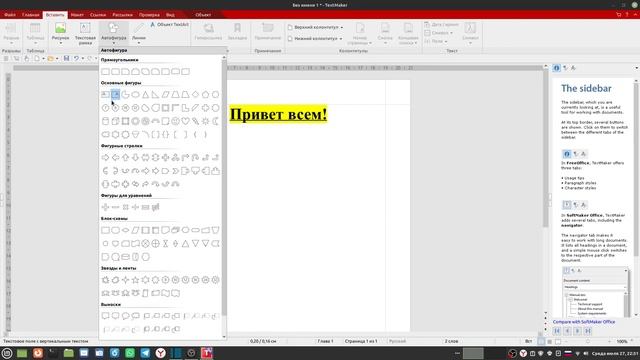640x360 pixels.
Task: Pick the up block arrow
Action: (125, 158)
